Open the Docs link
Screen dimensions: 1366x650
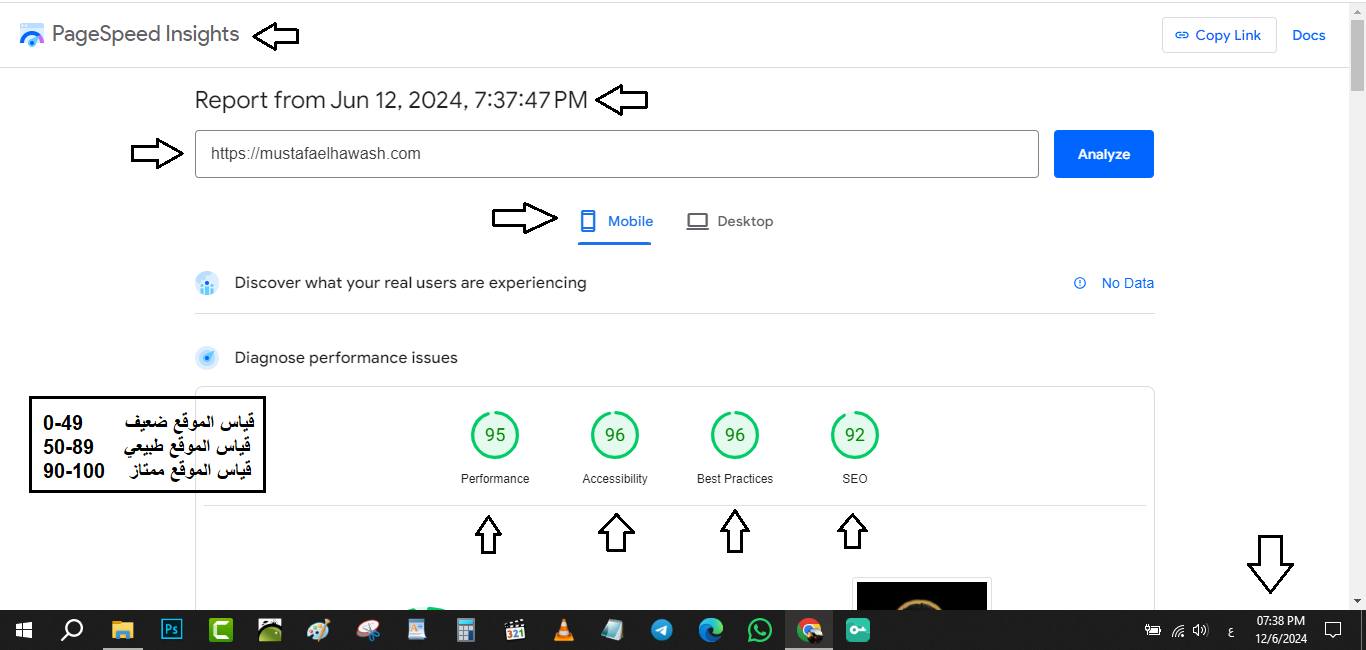click(1308, 35)
